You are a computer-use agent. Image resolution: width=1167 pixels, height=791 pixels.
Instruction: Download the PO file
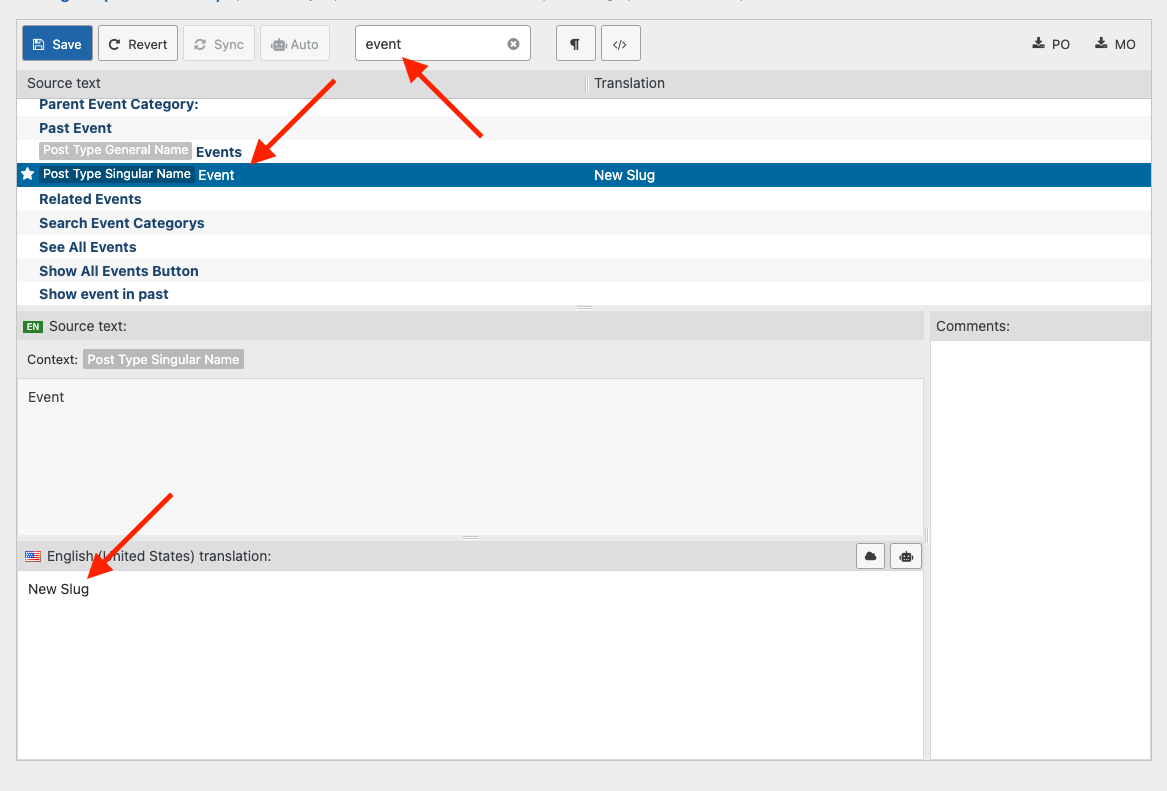[x=1051, y=44]
